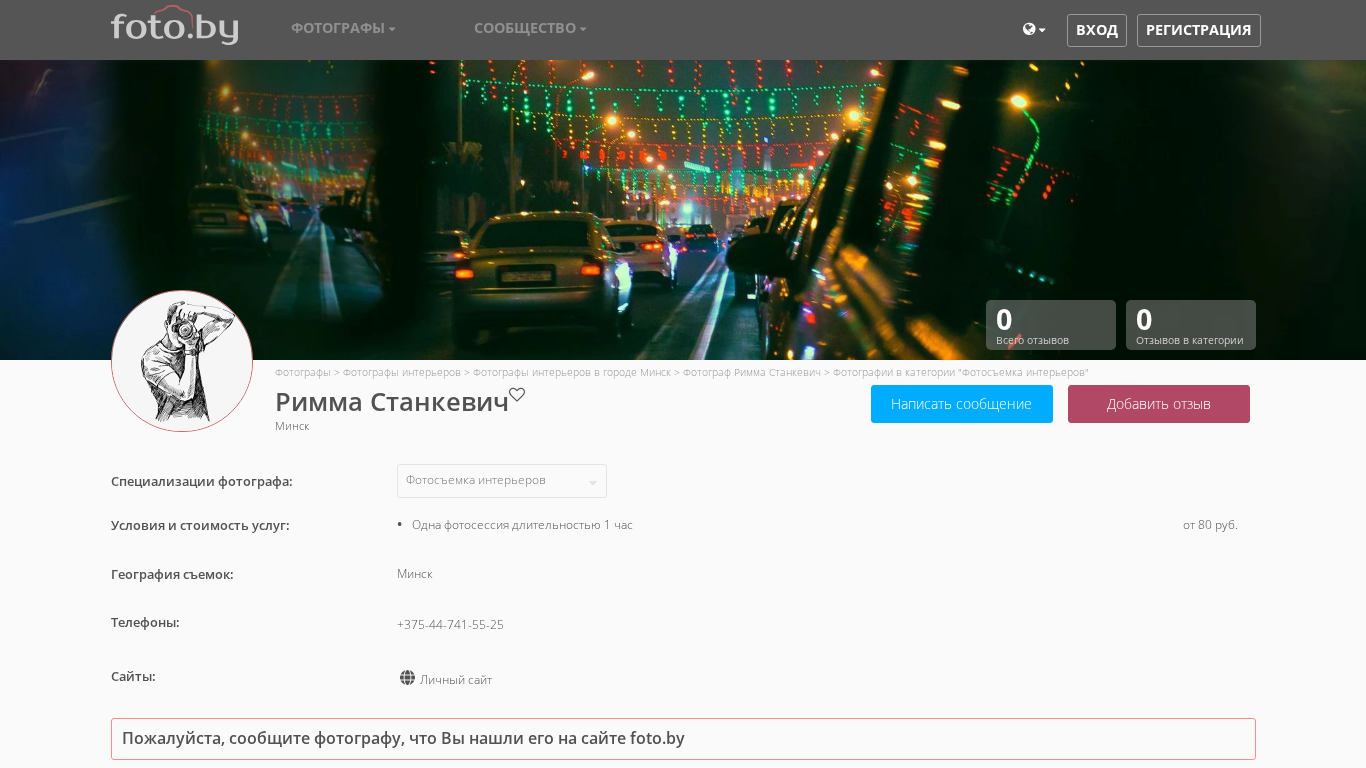
Task: Click the notice about foto.by referral
Action: [683, 739]
